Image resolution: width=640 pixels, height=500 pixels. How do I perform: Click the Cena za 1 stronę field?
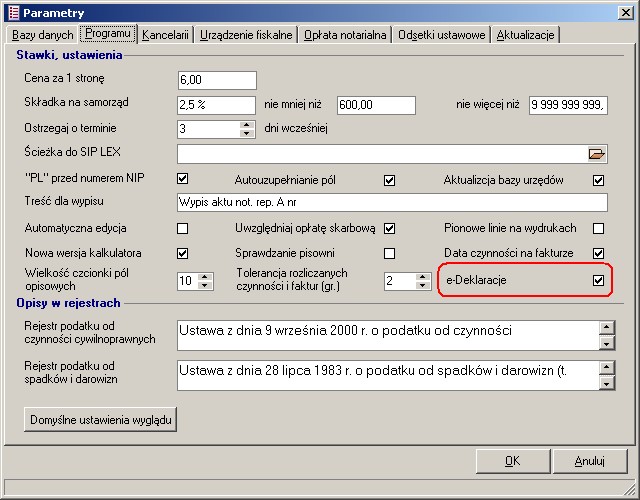pos(216,80)
